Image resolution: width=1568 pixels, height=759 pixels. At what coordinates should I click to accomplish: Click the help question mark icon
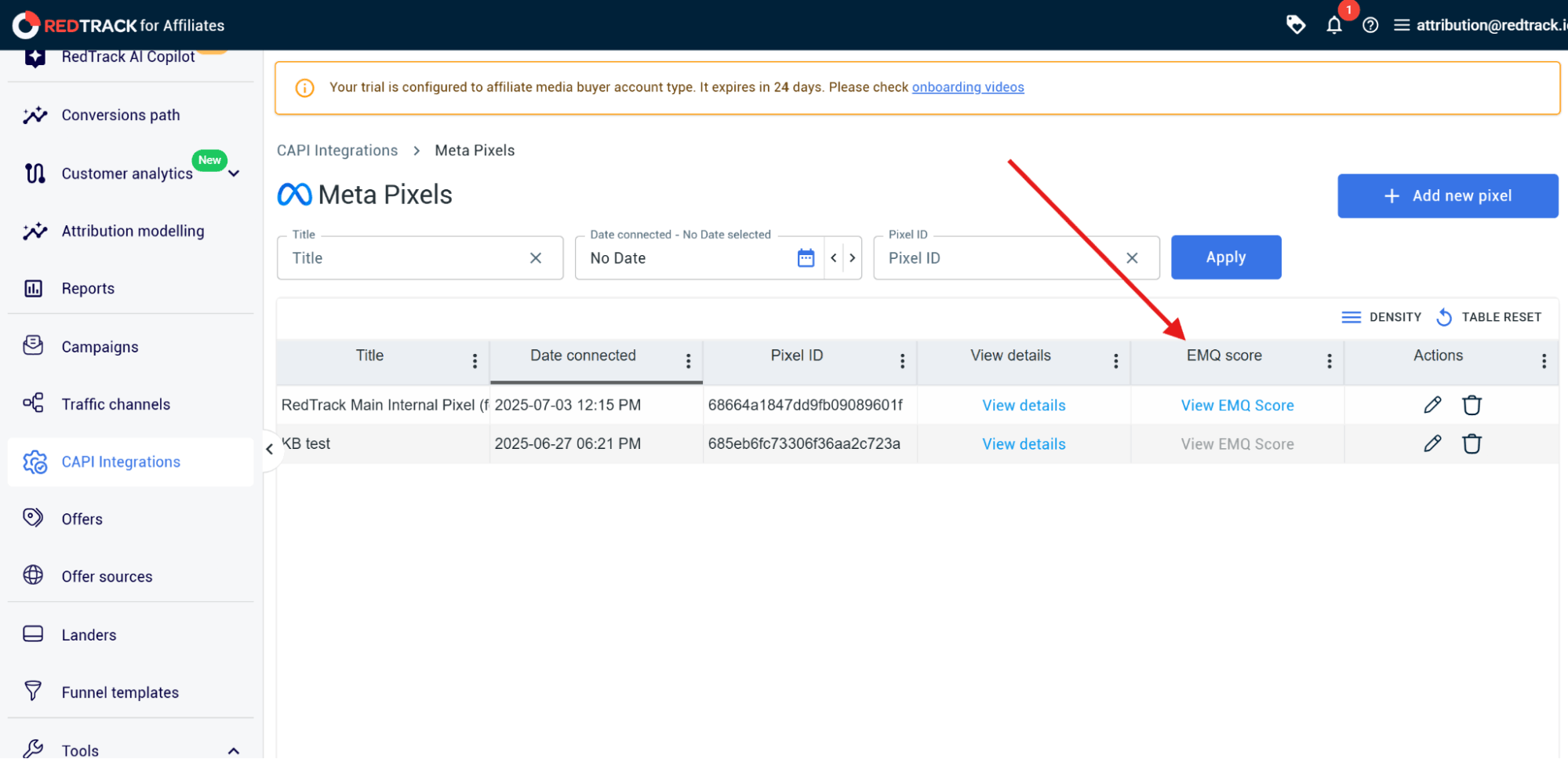tap(1370, 25)
